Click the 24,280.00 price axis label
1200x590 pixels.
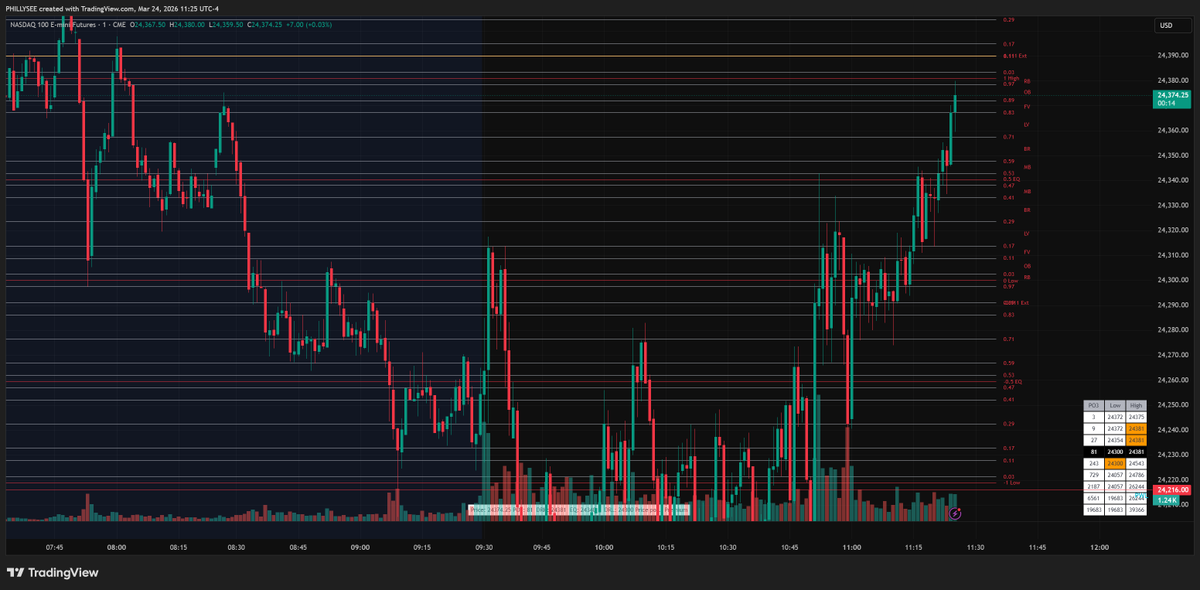tap(1171, 330)
